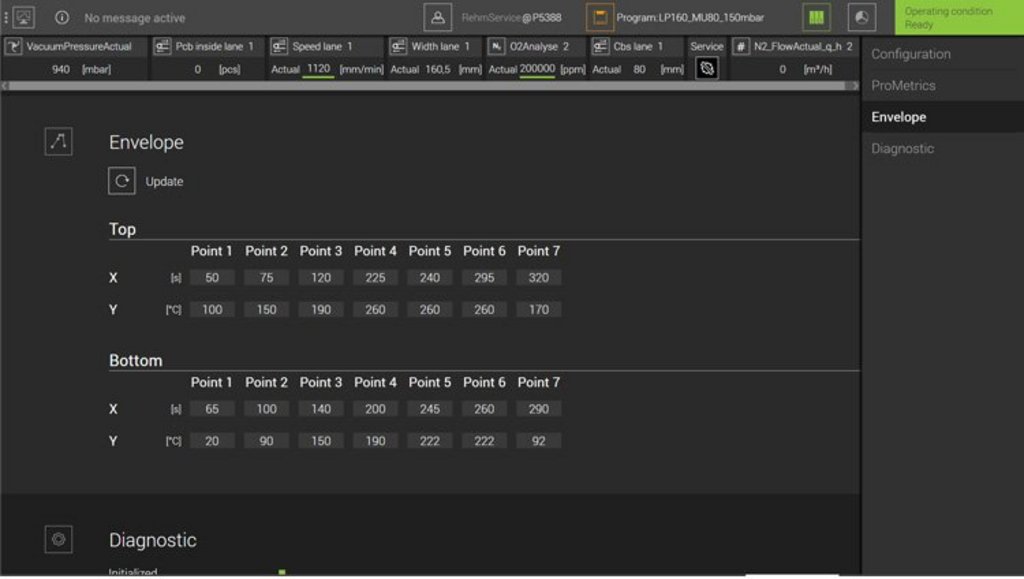1024x579 pixels.
Task: Click the green status bars icon
Action: (816, 17)
